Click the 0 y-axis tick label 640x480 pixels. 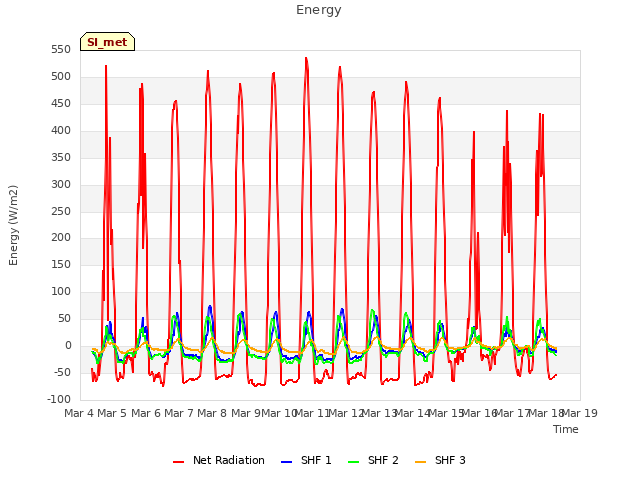tap(68, 346)
